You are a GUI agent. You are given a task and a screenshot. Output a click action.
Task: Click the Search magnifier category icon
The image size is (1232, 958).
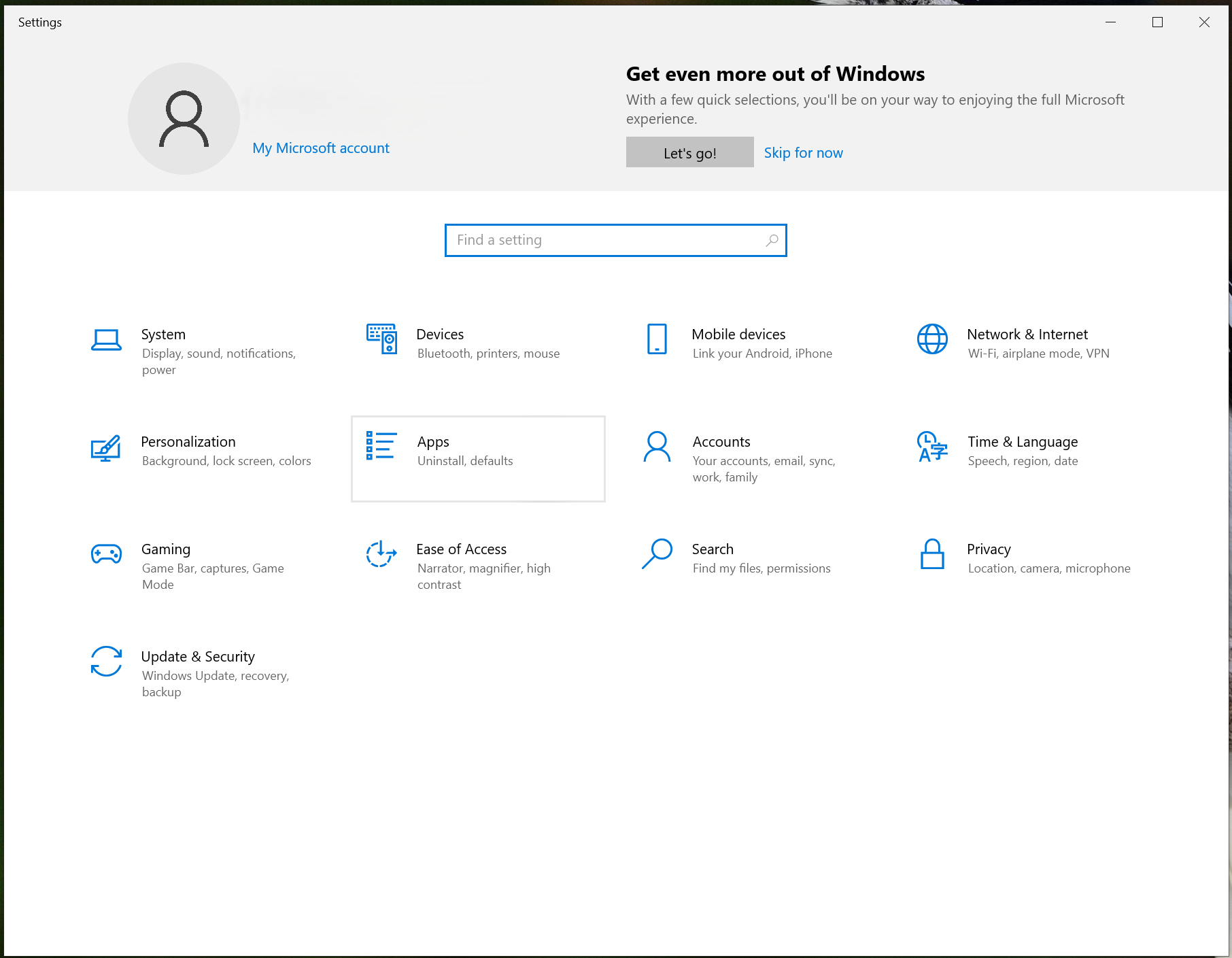657,553
